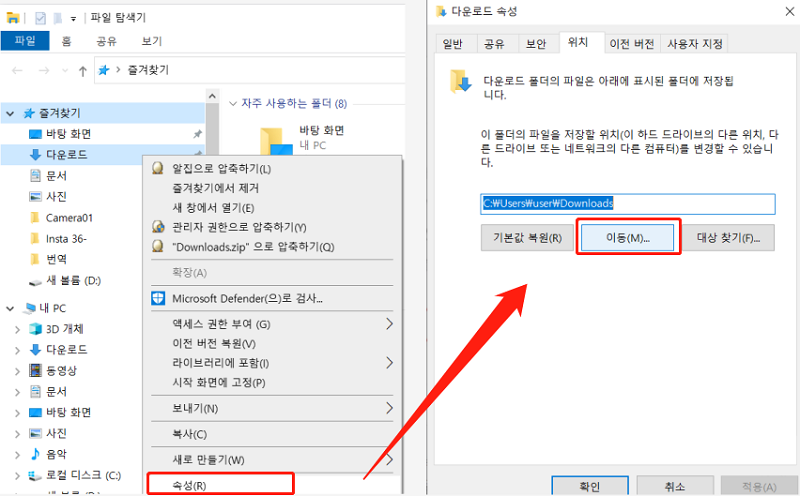Click the 로컬 디스크 (C:) drive icon
Viewport: 800px width, 496px height.
coord(35,475)
